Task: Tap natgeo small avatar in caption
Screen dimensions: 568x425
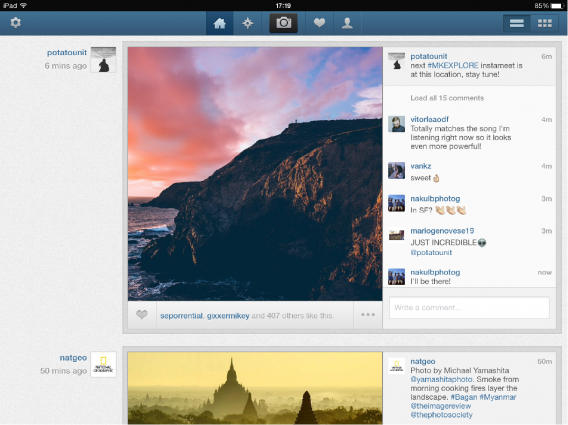Action: pyautogui.click(x=396, y=366)
